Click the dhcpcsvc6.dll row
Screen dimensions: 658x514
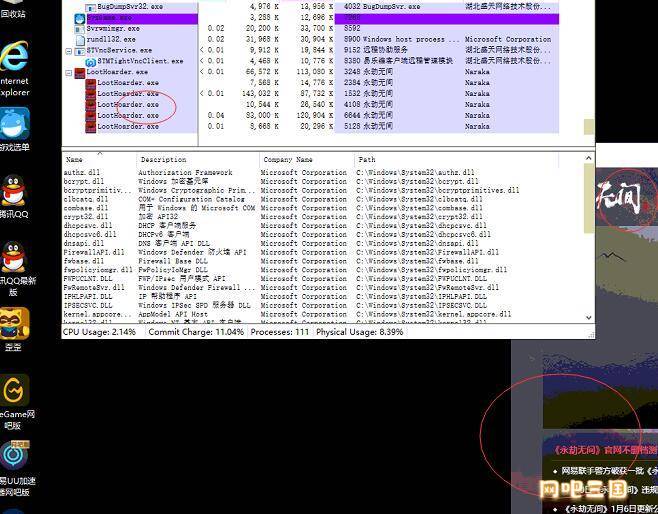click(311, 234)
